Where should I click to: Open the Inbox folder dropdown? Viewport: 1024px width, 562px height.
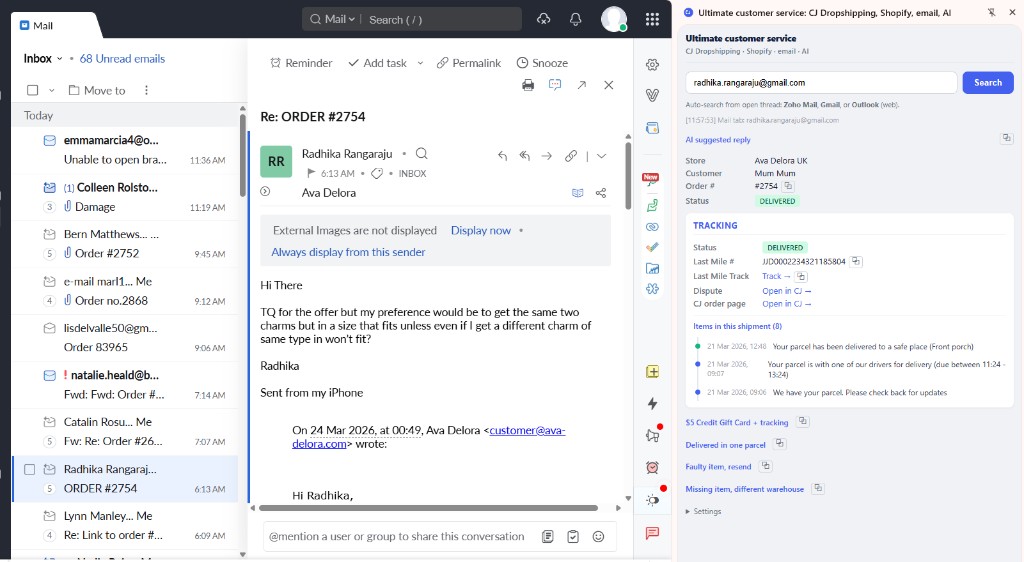point(59,59)
